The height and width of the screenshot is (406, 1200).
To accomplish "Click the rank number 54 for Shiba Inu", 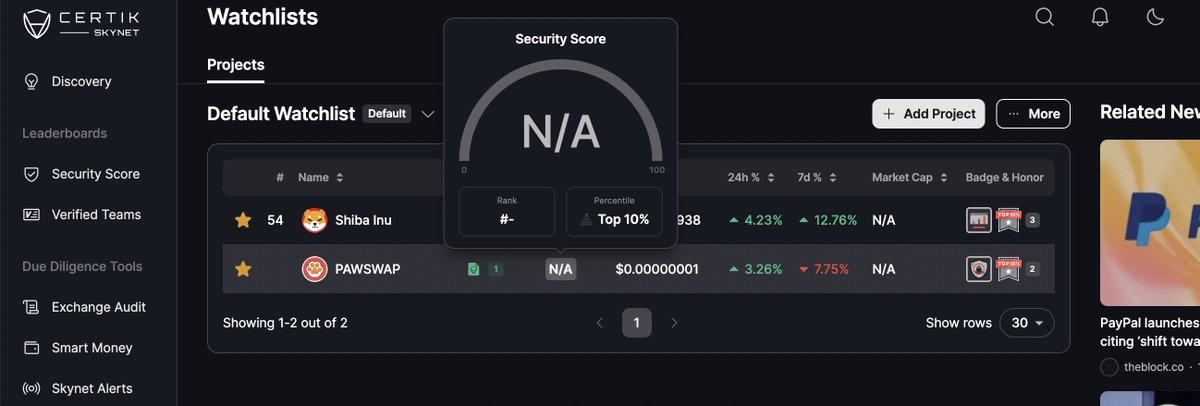I will (275, 220).
